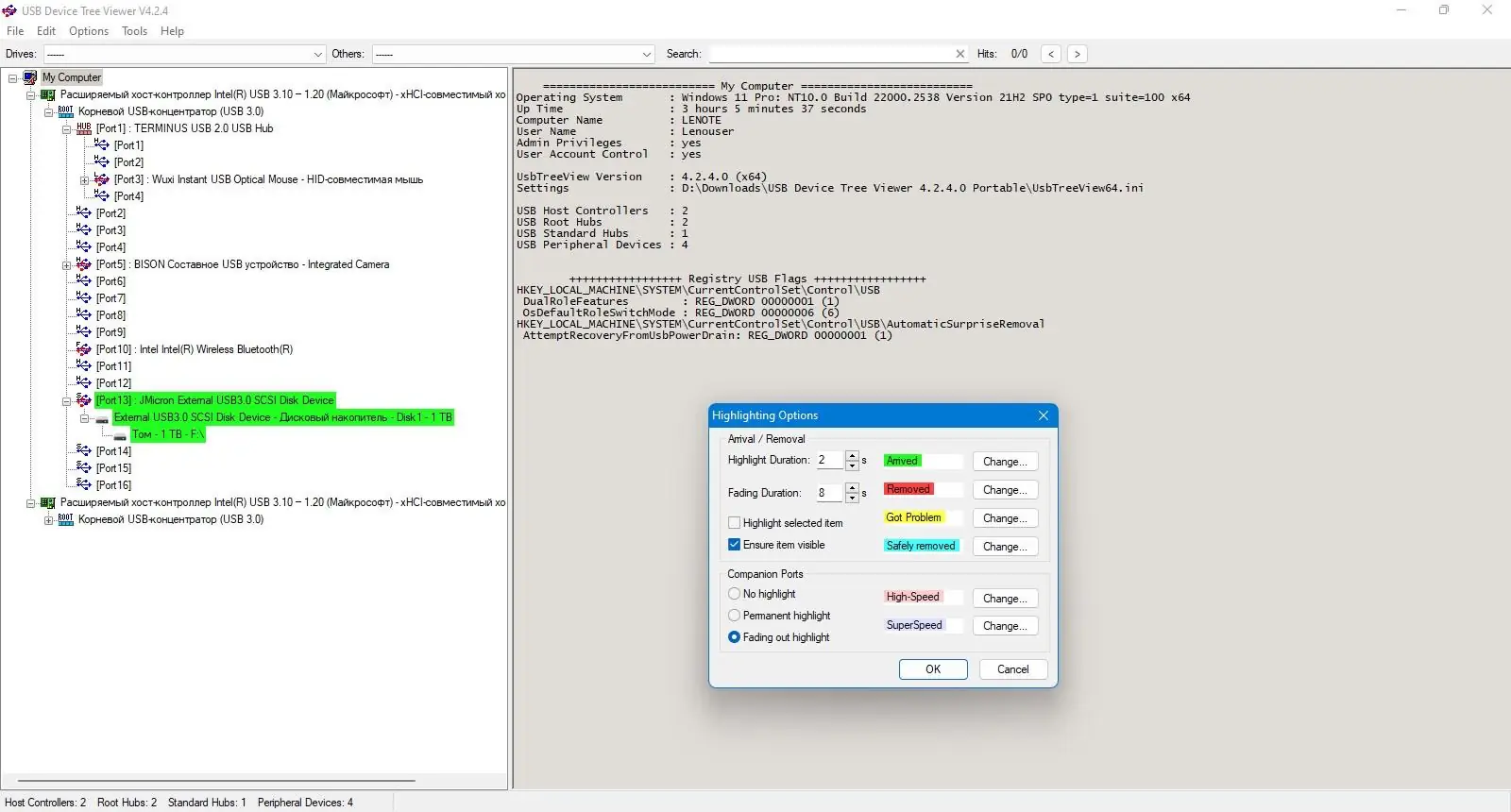Viewport: 1511px width, 812px height.
Task: Close the Highlighting Options dialog
Action: coord(1043,415)
